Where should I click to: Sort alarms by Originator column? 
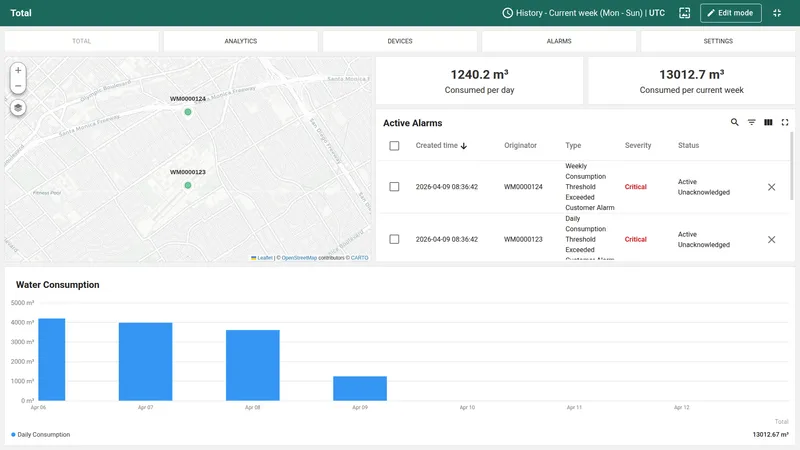(x=520, y=145)
